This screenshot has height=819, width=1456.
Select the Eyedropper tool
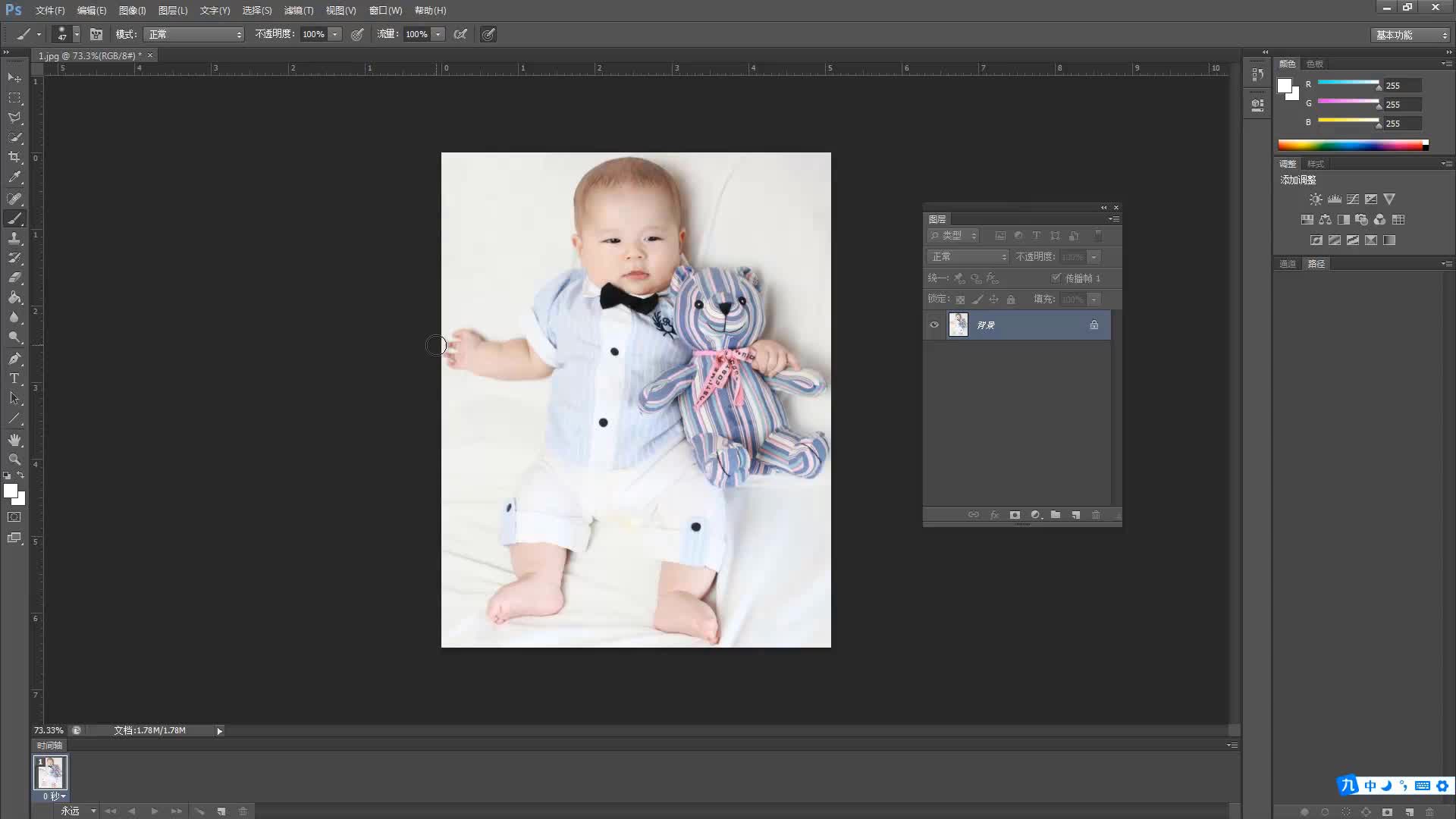[14, 177]
